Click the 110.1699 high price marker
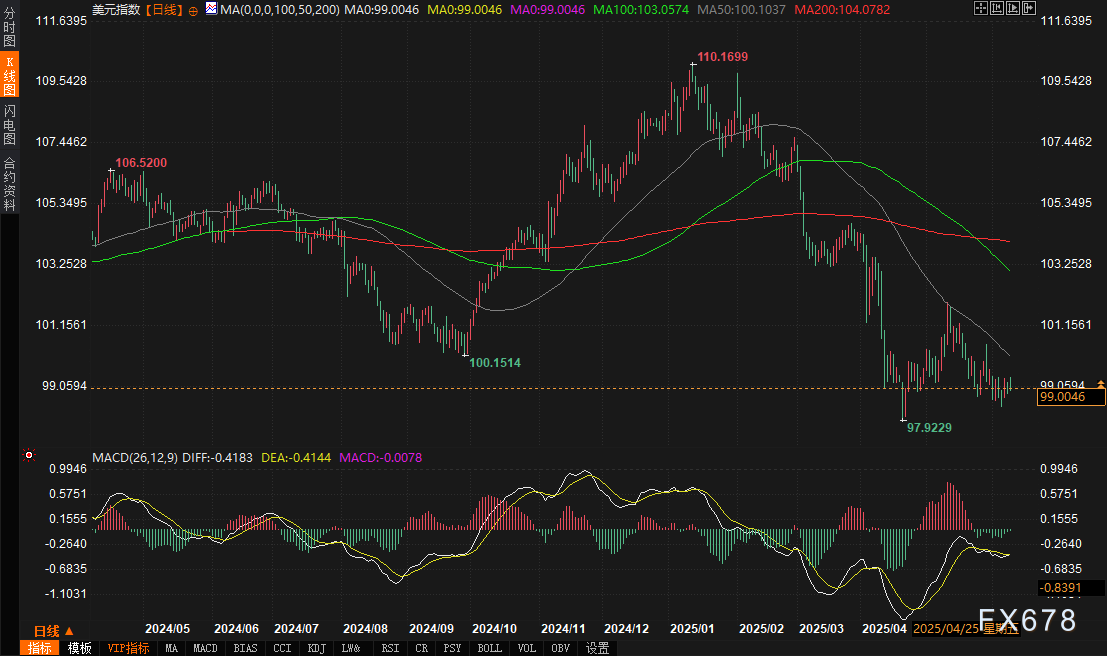 [723, 57]
